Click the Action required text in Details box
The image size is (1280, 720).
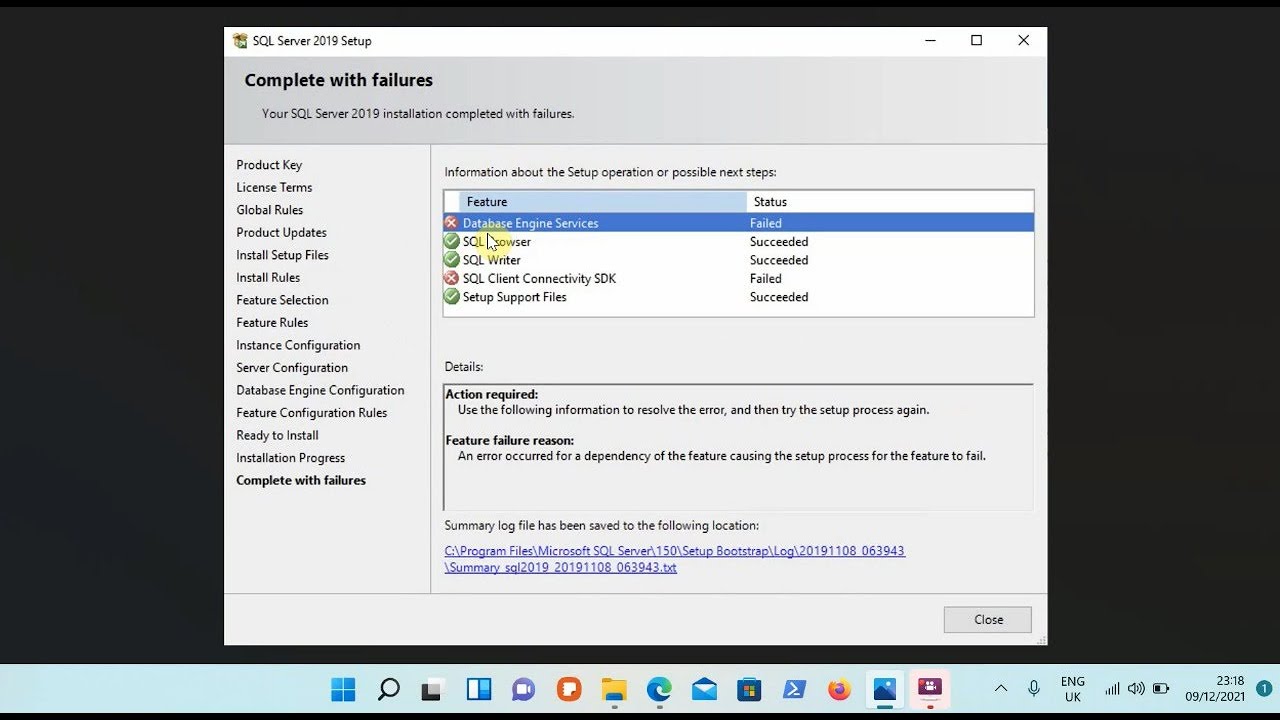pos(491,395)
